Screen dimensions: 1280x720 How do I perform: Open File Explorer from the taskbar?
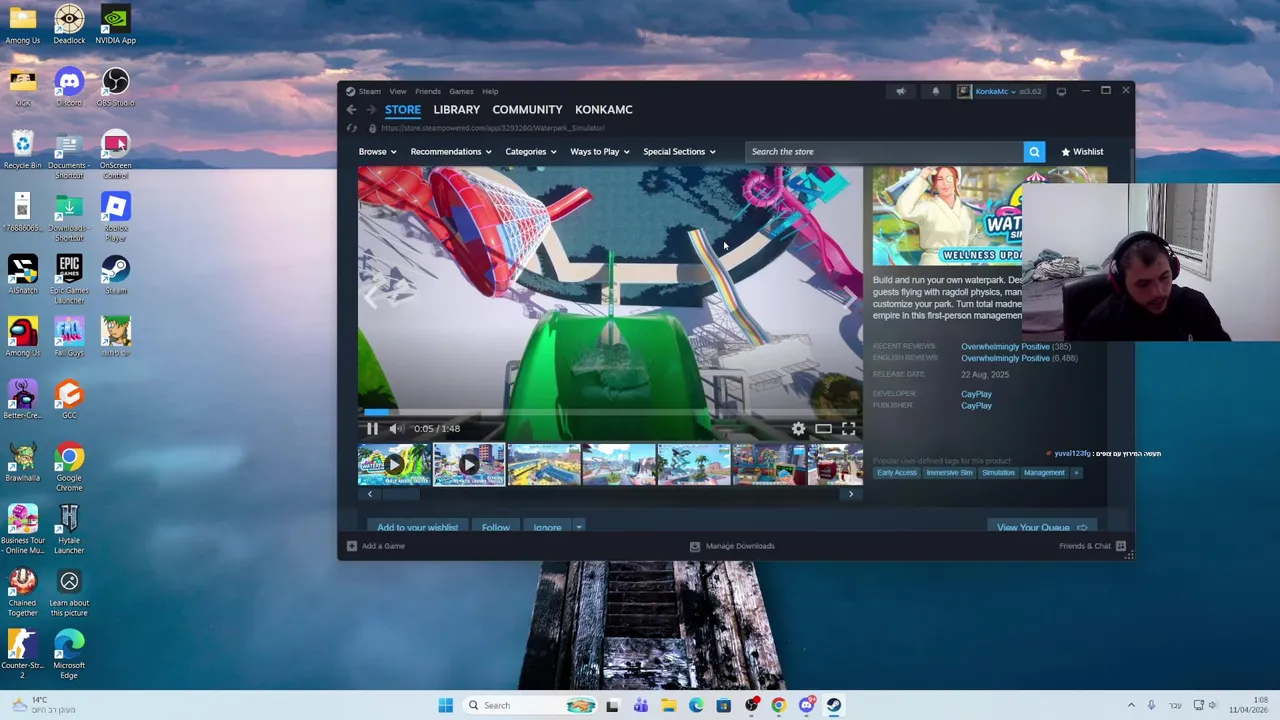668,705
